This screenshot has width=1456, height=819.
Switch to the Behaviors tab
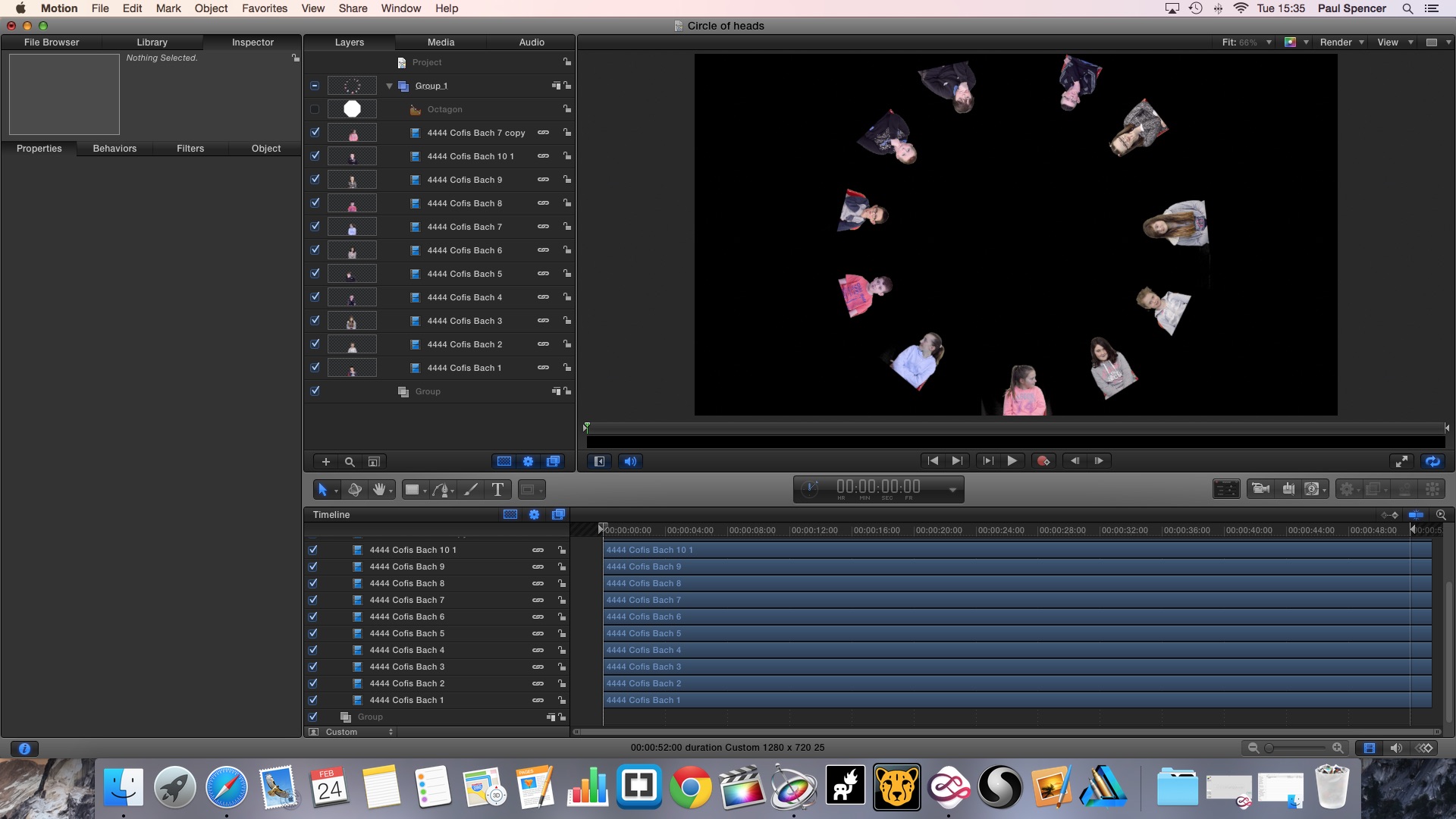pyautogui.click(x=115, y=149)
